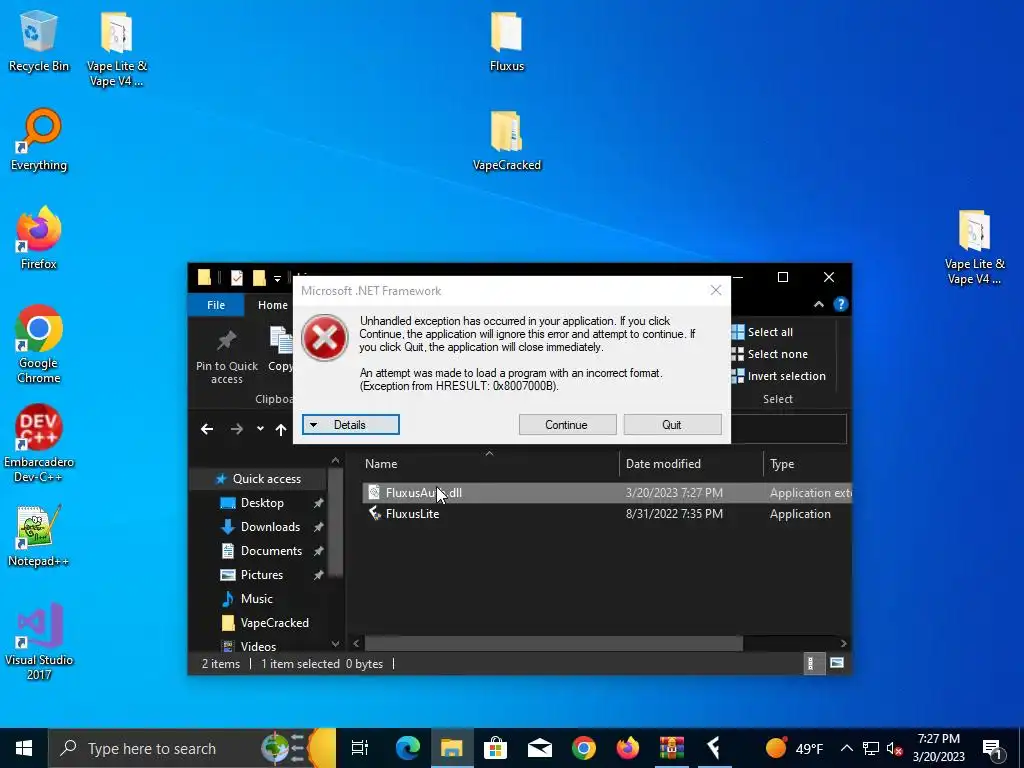
Task: Open Music in the navigation pane
Action: coord(256,599)
